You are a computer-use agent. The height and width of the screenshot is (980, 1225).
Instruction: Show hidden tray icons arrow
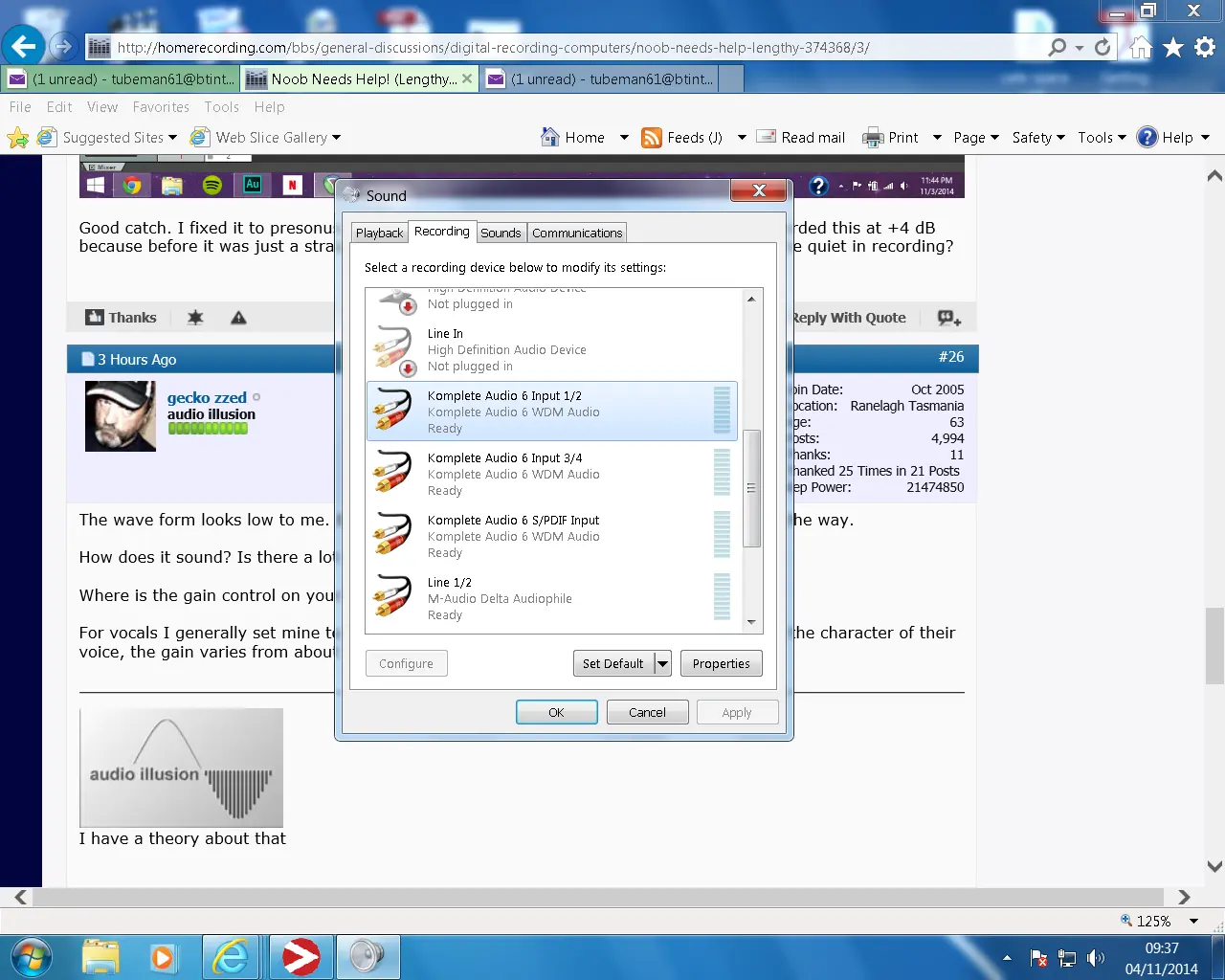1007,958
